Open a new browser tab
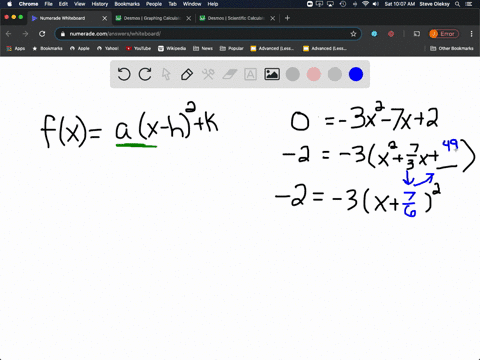The height and width of the screenshot is (360, 480). tap(287, 18)
